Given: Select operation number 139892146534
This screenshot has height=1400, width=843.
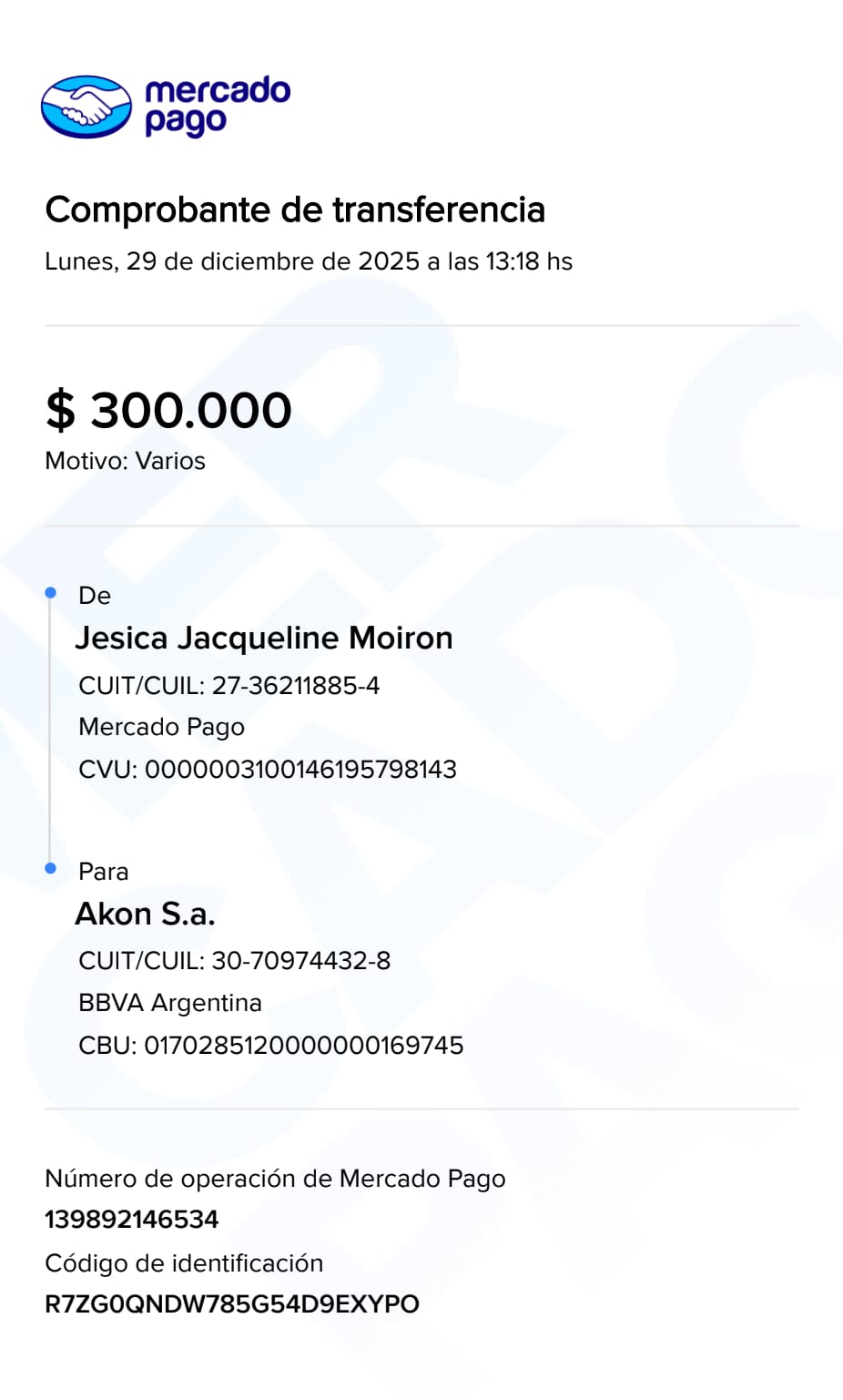Looking at the screenshot, I should [132, 1220].
